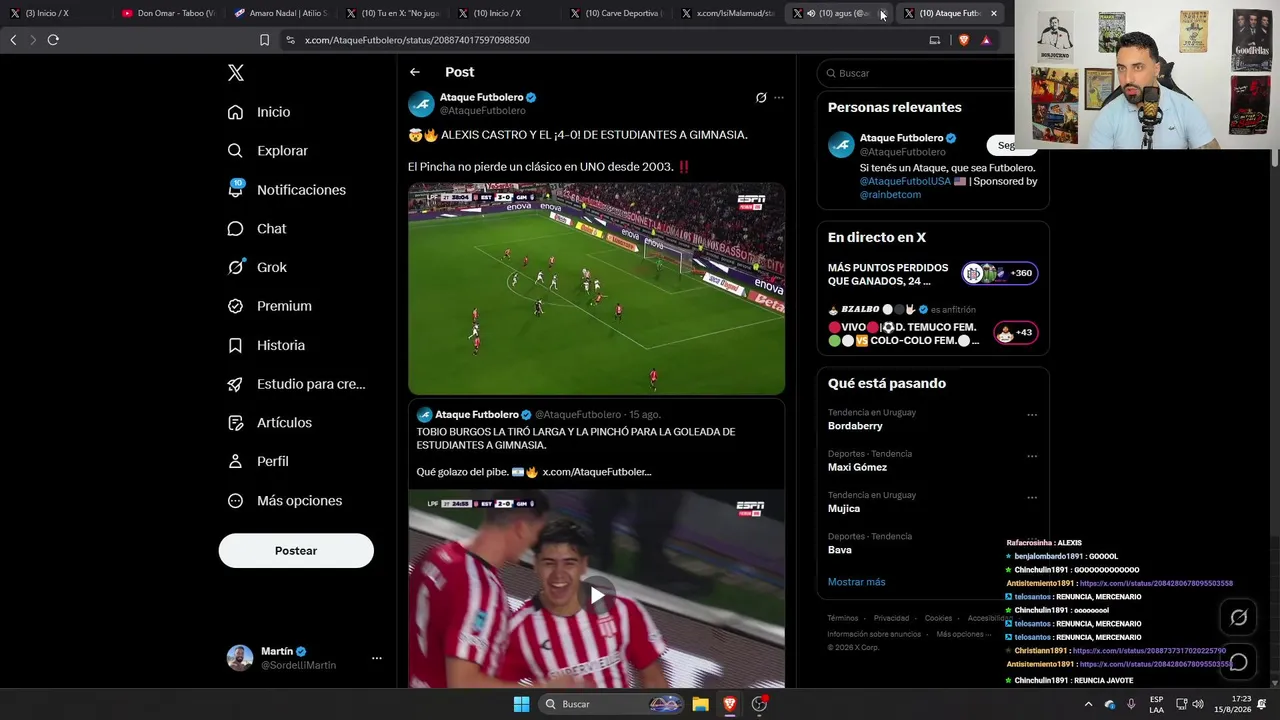Close the active Ataque Futbolero tab
Viewport: 1280px width, 720px height.
tap(994, 13)
